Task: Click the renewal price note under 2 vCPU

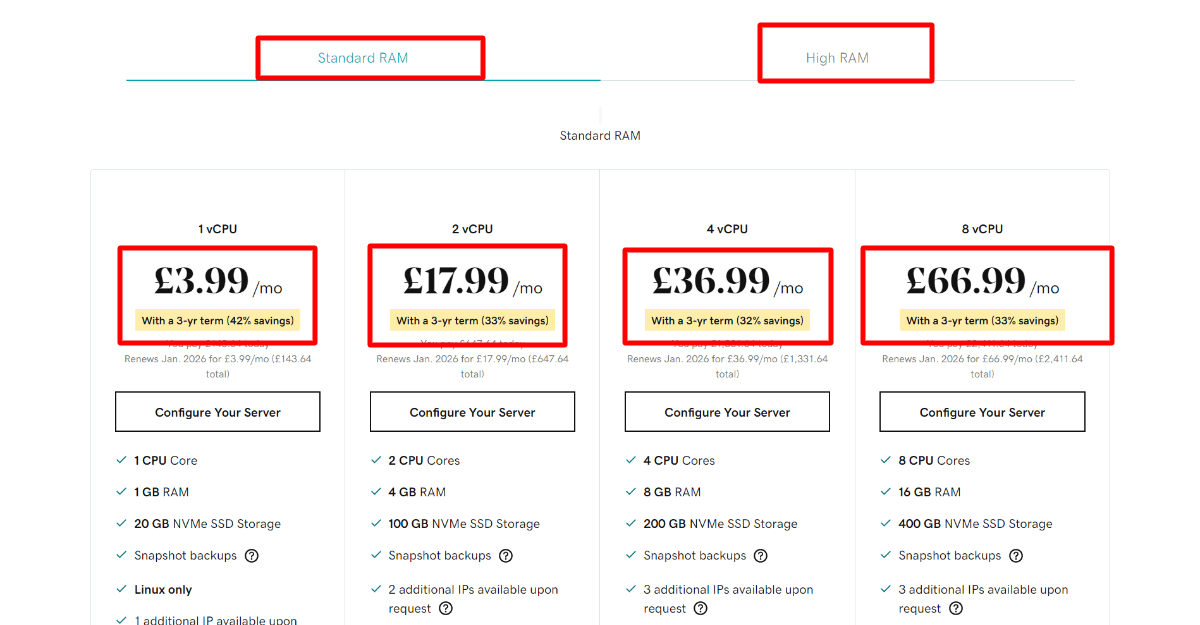Action: pos(472,364)
